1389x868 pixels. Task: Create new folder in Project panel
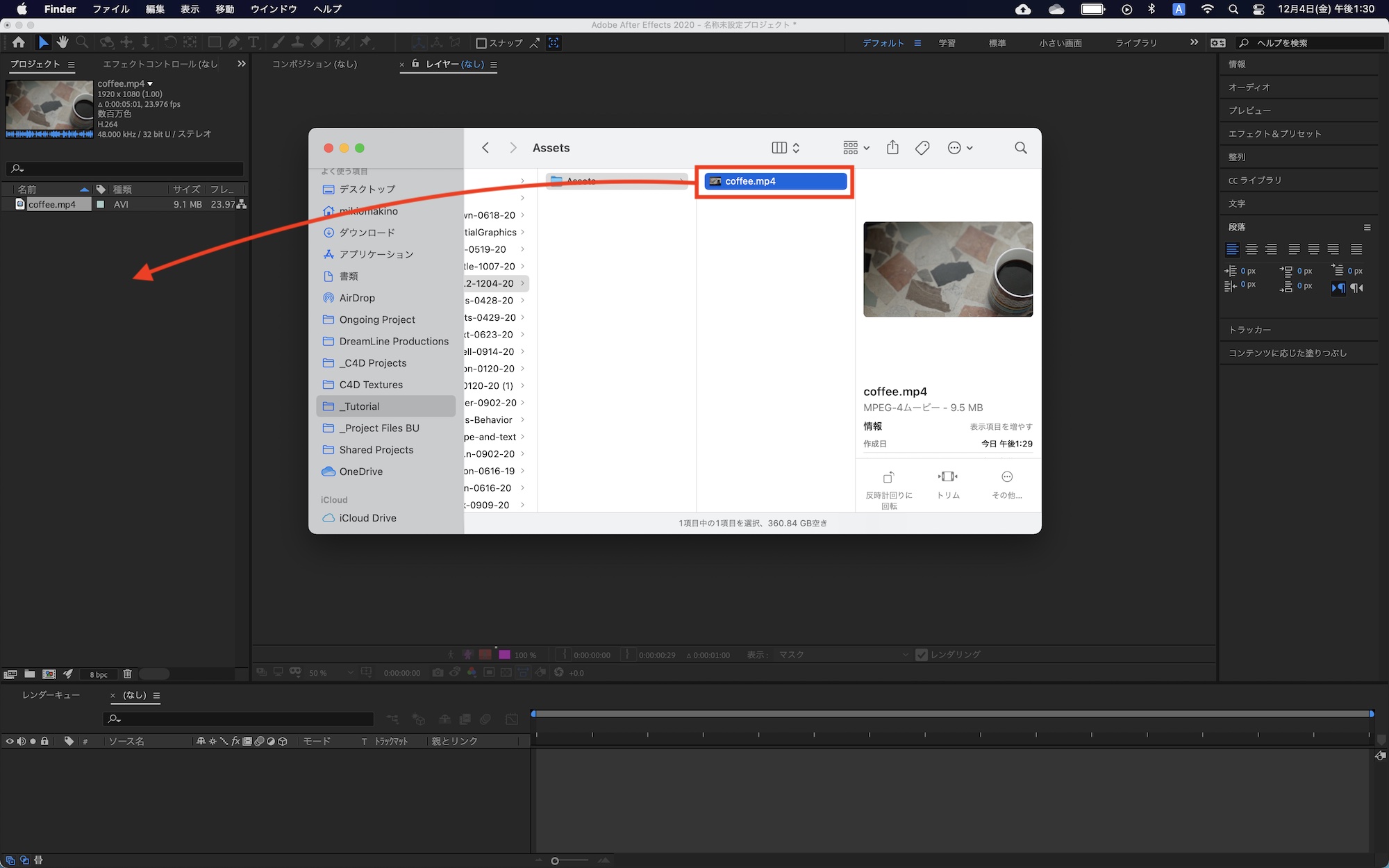coord(30,674)
